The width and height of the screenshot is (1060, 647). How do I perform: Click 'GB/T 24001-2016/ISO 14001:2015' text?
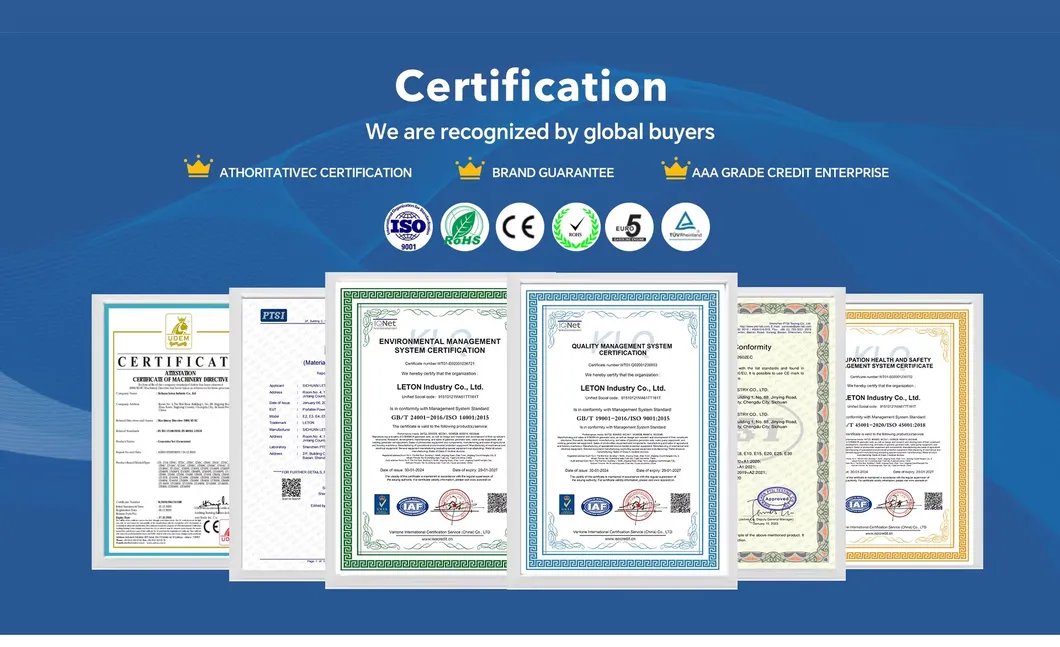click(x=439, y=418)
